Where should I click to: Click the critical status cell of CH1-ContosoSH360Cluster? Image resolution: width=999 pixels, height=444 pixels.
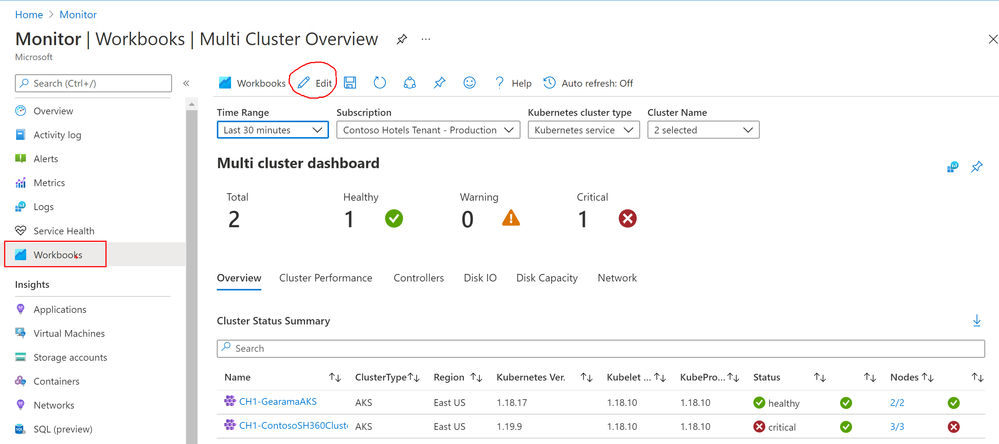(775, 427)
